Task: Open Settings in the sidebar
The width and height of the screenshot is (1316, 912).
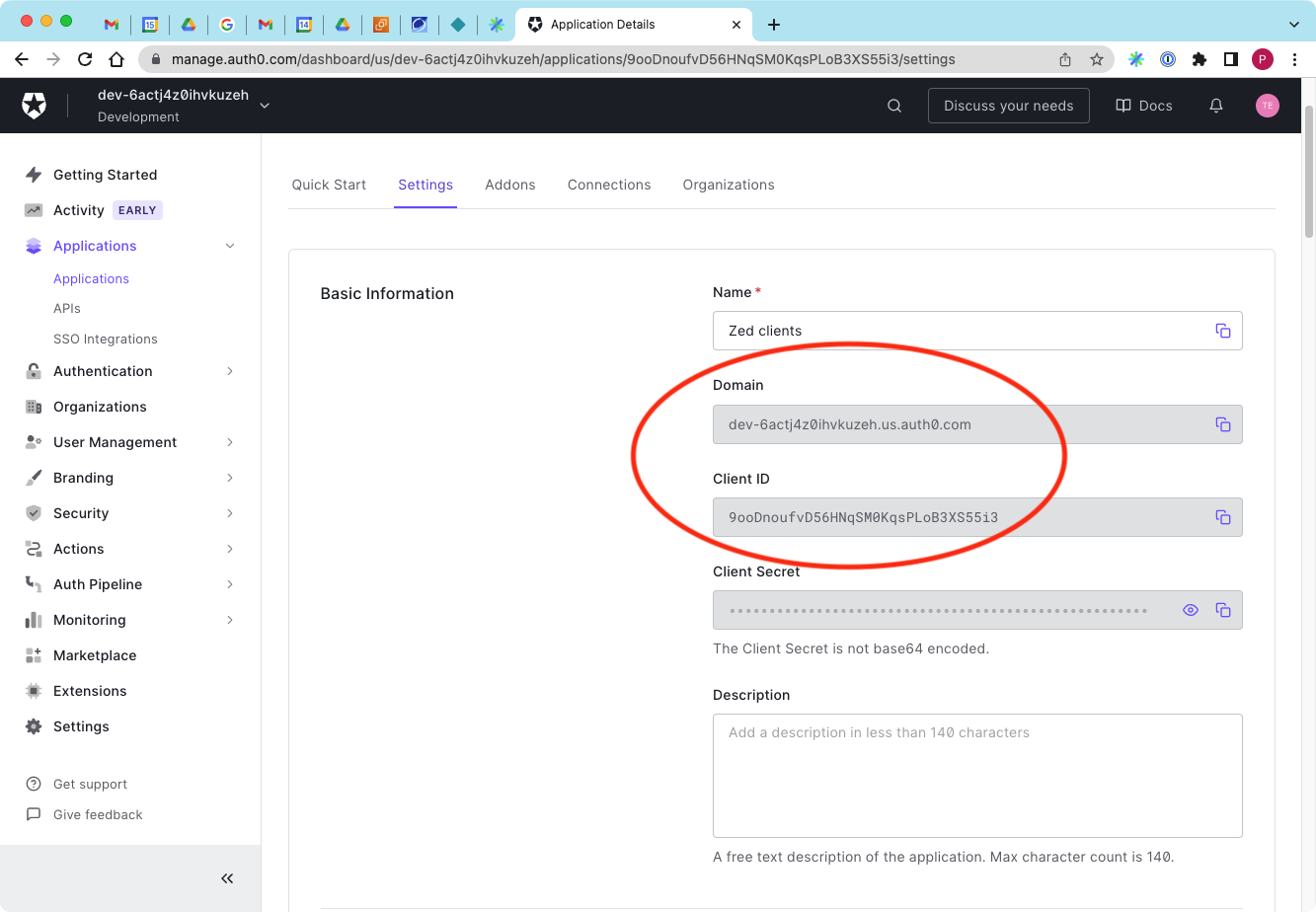Action: tap(81, 726)
